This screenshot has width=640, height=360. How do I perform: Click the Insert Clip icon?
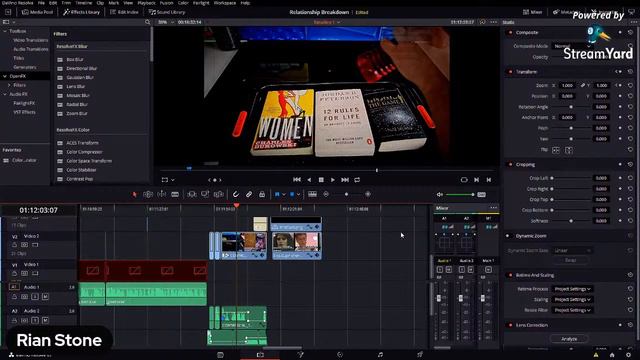191,195
